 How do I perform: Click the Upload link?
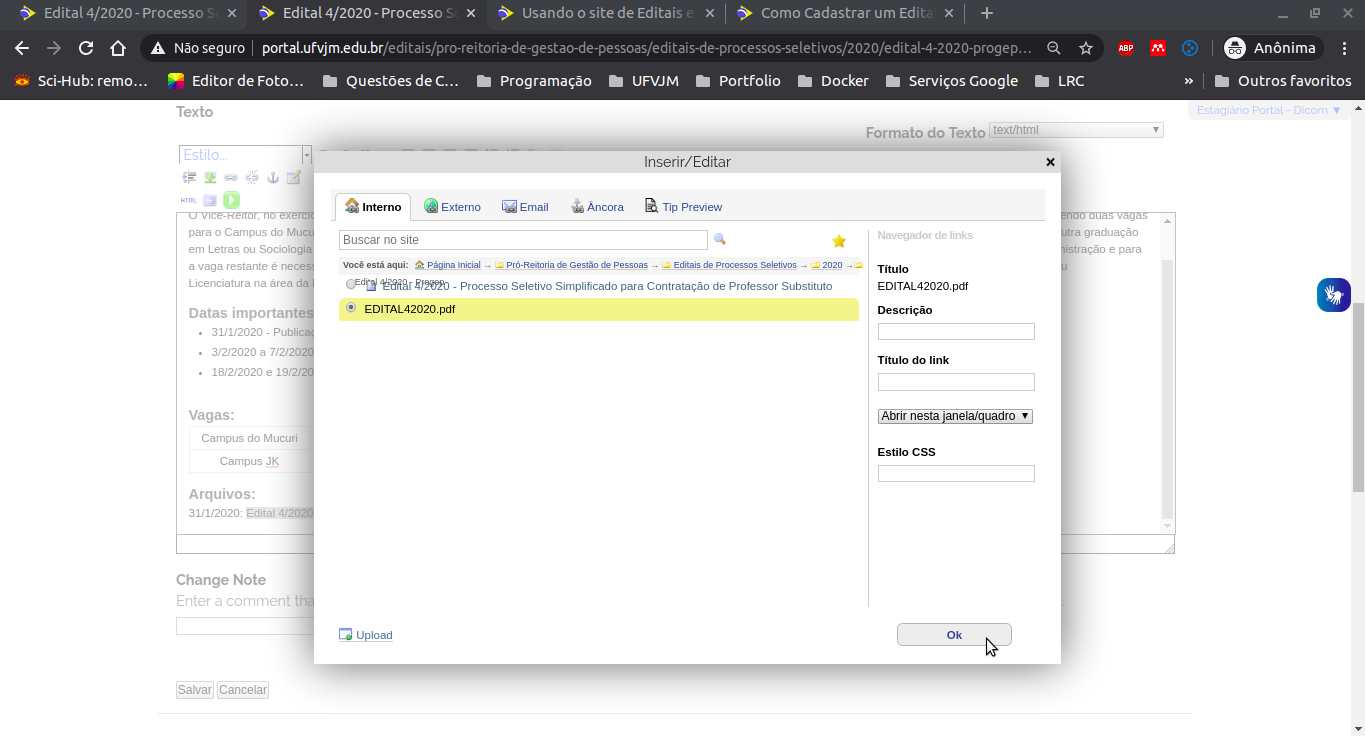[373, 635]
